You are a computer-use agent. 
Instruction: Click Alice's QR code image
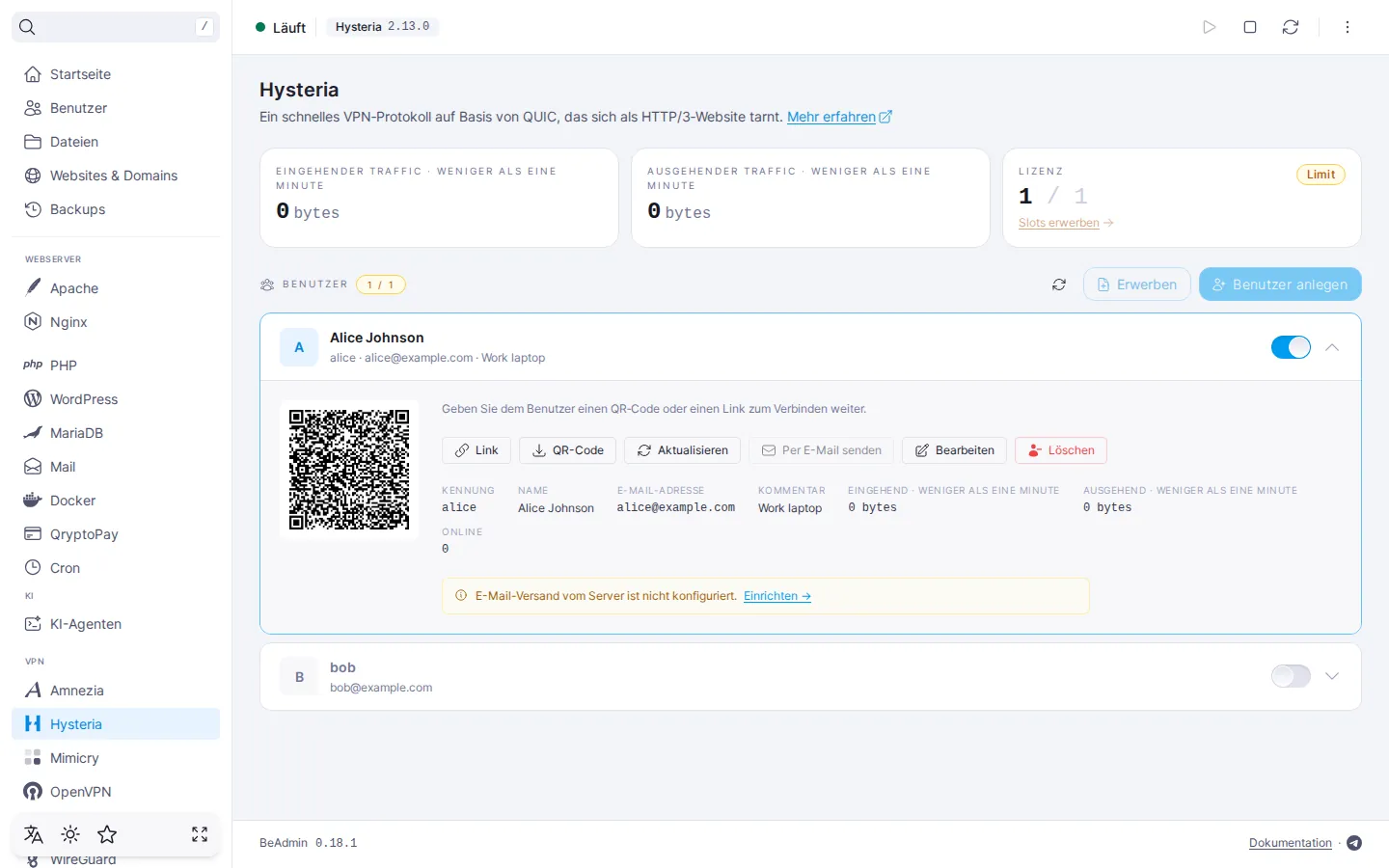(349, 470)
